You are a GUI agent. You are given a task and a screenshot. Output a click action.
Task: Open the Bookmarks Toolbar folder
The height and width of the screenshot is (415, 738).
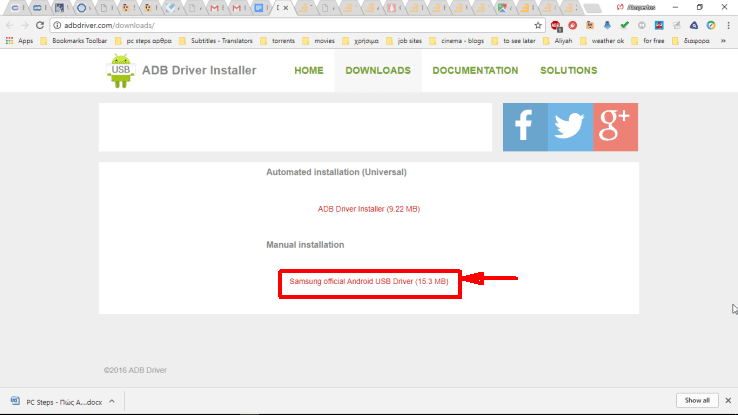pyautogui.click(x=74, y=41)
